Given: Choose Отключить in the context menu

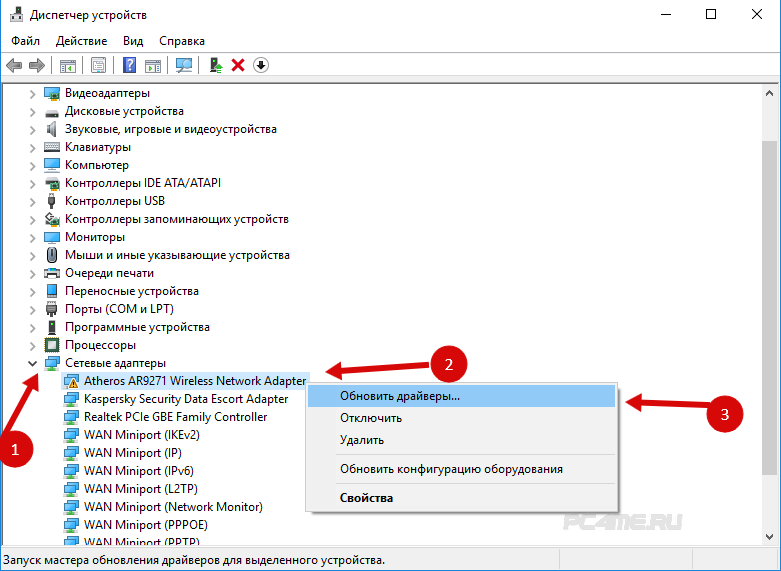Looking at the screenshot, I should [461, 418].
